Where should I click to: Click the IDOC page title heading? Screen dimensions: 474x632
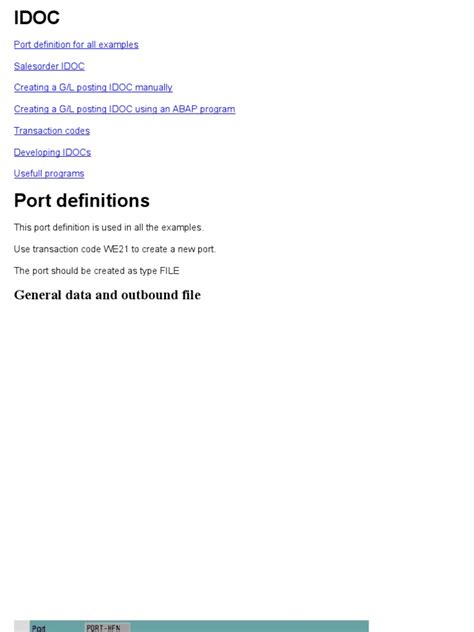[x=37, y=18]
